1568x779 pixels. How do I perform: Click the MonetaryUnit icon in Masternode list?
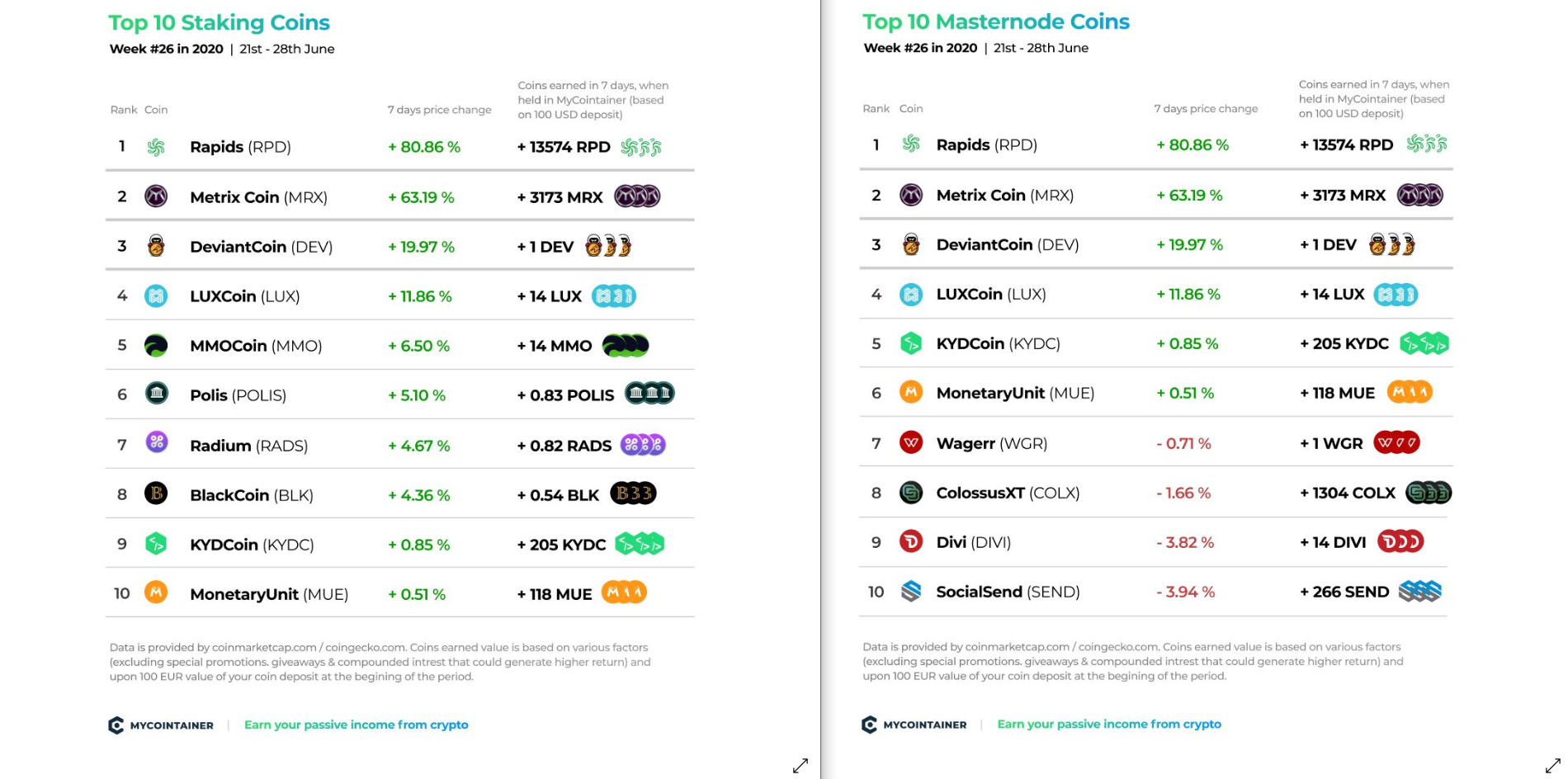911,392
